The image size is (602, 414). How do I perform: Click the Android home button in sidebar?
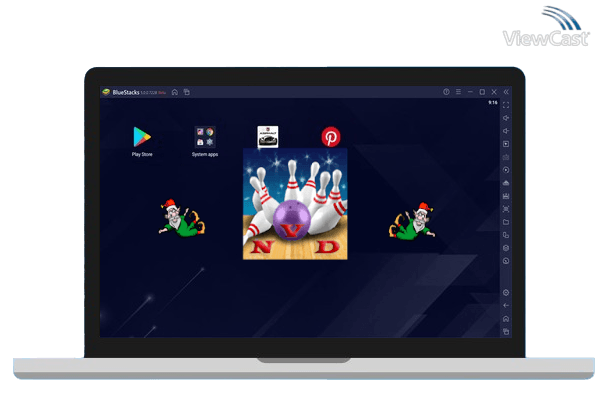pos(506,319)
